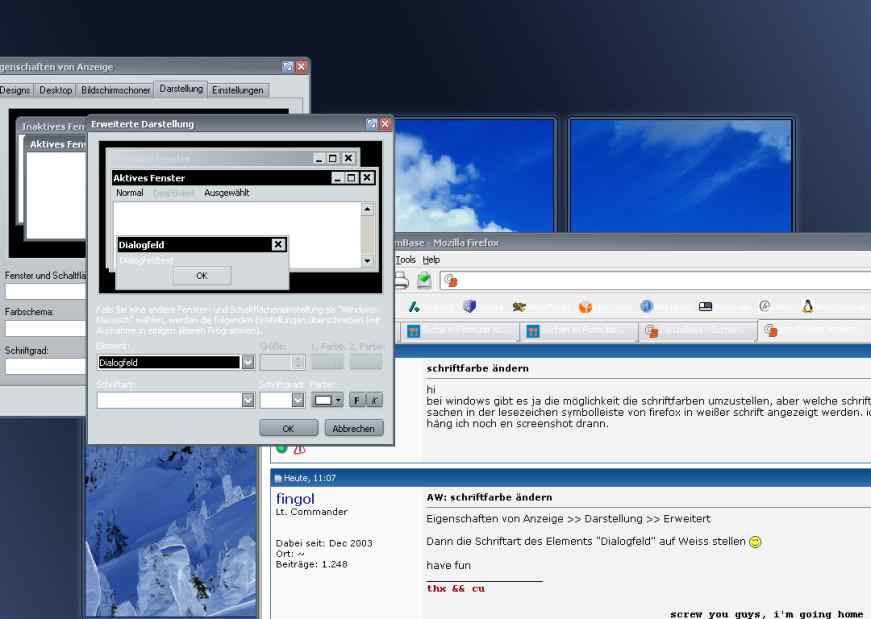Switch to the Designs tab
This screenshot has width=871, height=619.
click(x=16, y=90)
